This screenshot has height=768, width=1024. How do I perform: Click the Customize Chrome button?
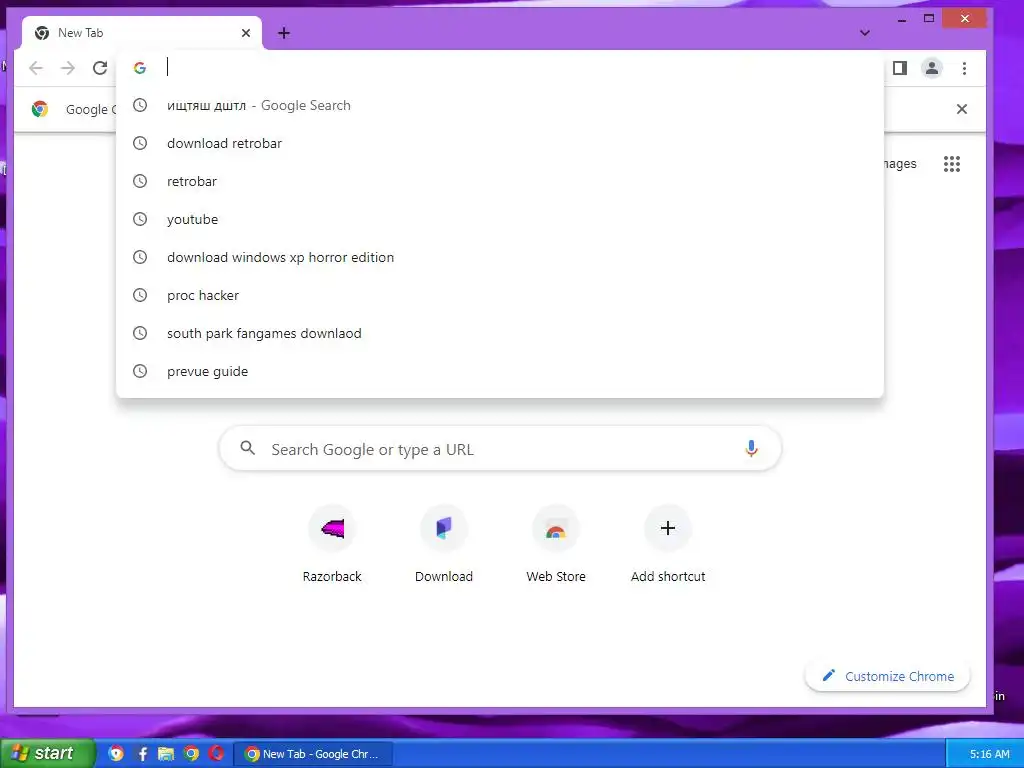[888, 676]
